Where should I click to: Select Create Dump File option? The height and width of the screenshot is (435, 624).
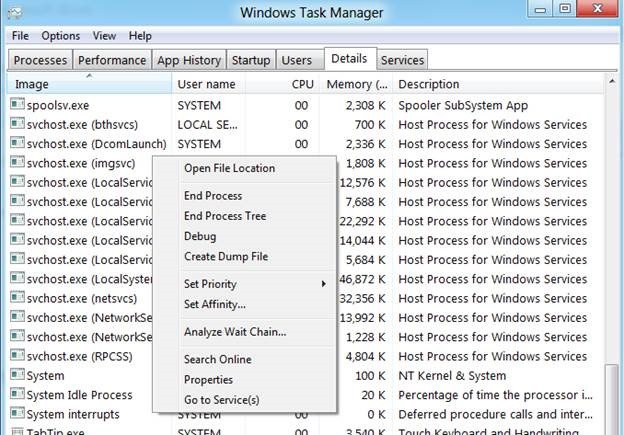(226, 257)
